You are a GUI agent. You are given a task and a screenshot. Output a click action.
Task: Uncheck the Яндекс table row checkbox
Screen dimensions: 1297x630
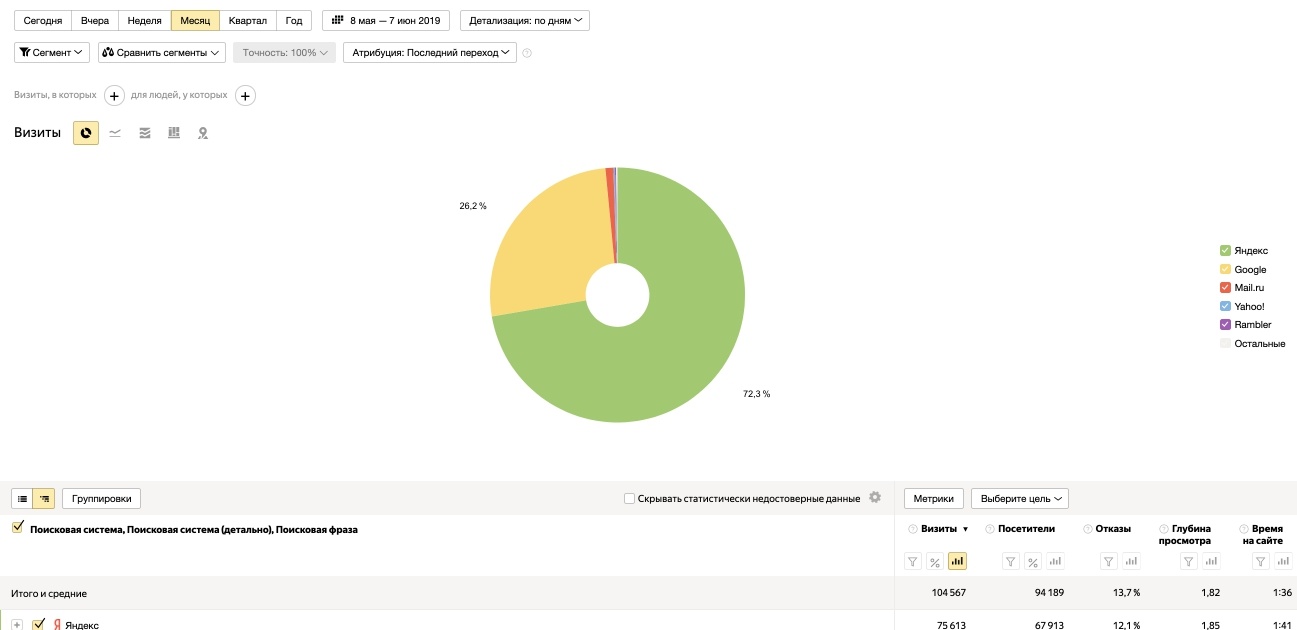[x=39, y=624]
